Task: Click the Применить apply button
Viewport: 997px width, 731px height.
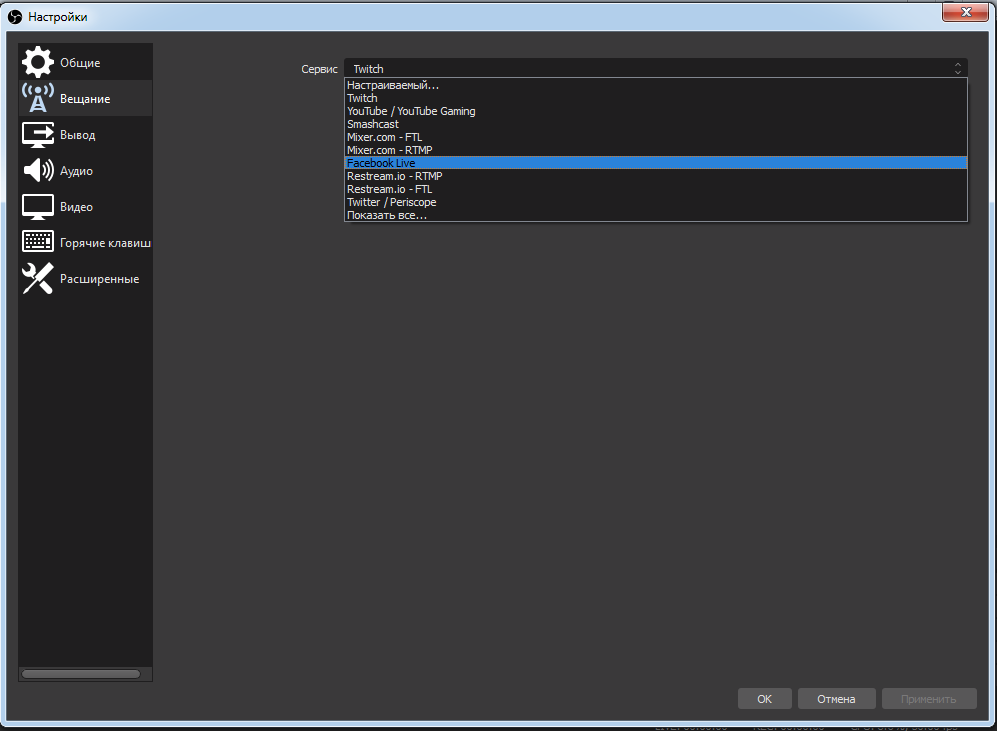Action: coord(928,699)
